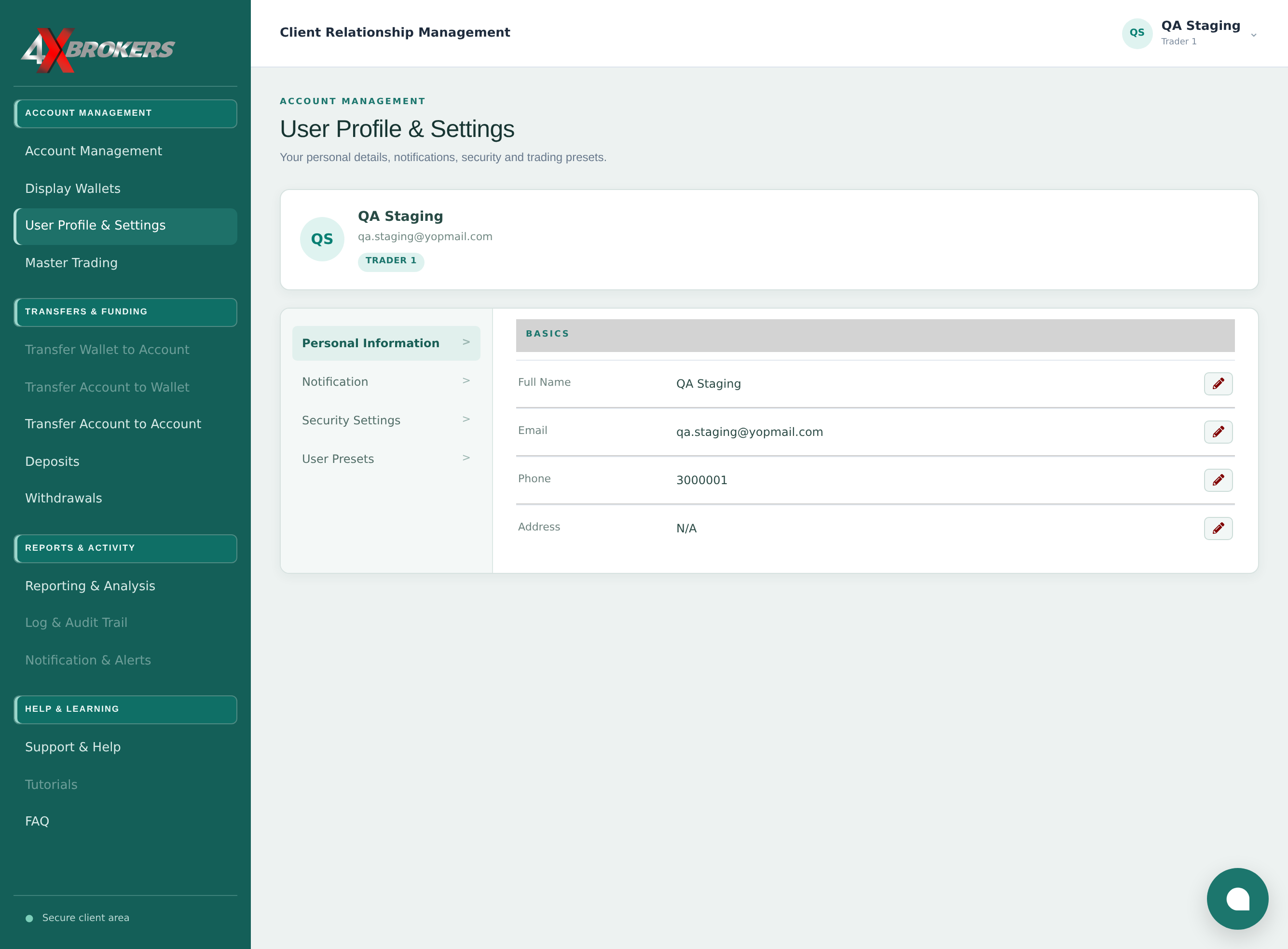Screen dimensions: 1288x949
Task: Click the QS avatar in header
Action: pyautogui.click(x=1137, y=33)
